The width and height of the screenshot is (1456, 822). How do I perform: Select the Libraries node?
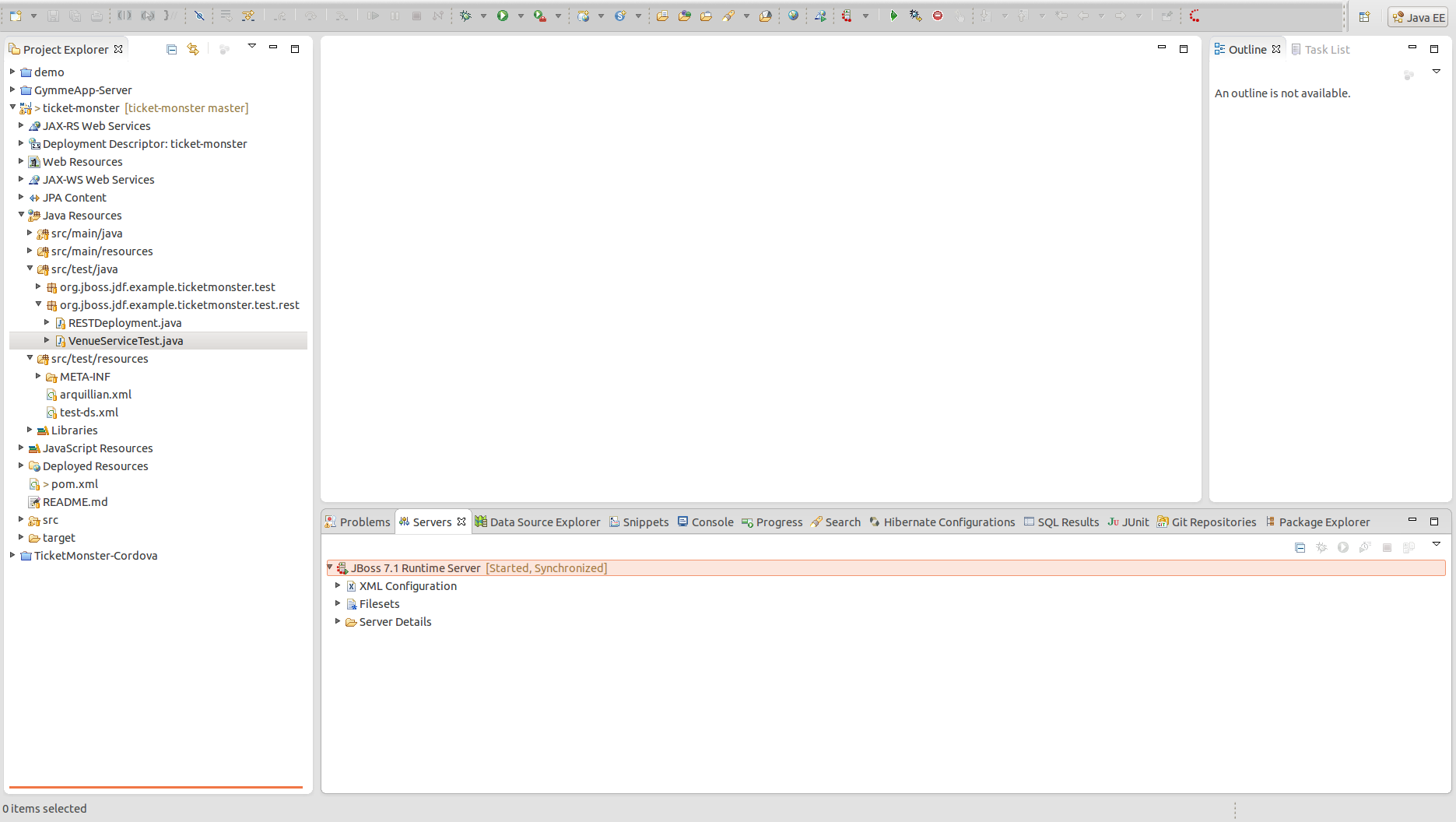74,430
